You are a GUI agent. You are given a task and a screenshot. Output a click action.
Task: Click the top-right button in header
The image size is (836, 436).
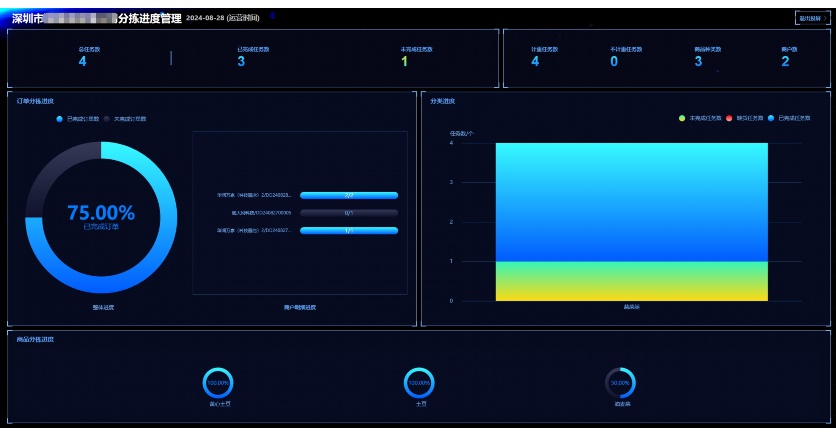coord(810,18)
